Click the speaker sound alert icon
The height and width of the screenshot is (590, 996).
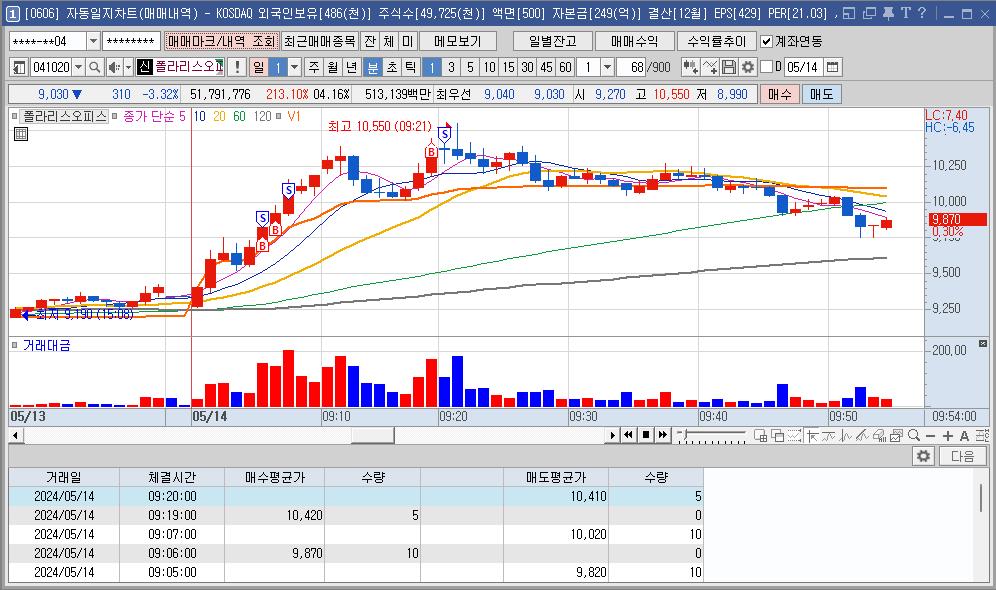point(114,67)
